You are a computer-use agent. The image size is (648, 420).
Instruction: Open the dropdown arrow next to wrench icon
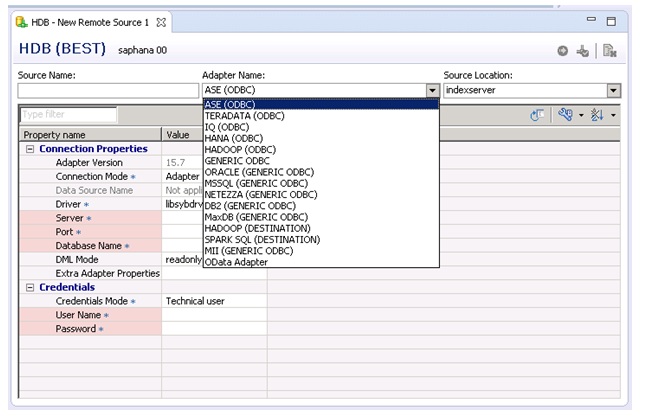[x=581, y=115]
